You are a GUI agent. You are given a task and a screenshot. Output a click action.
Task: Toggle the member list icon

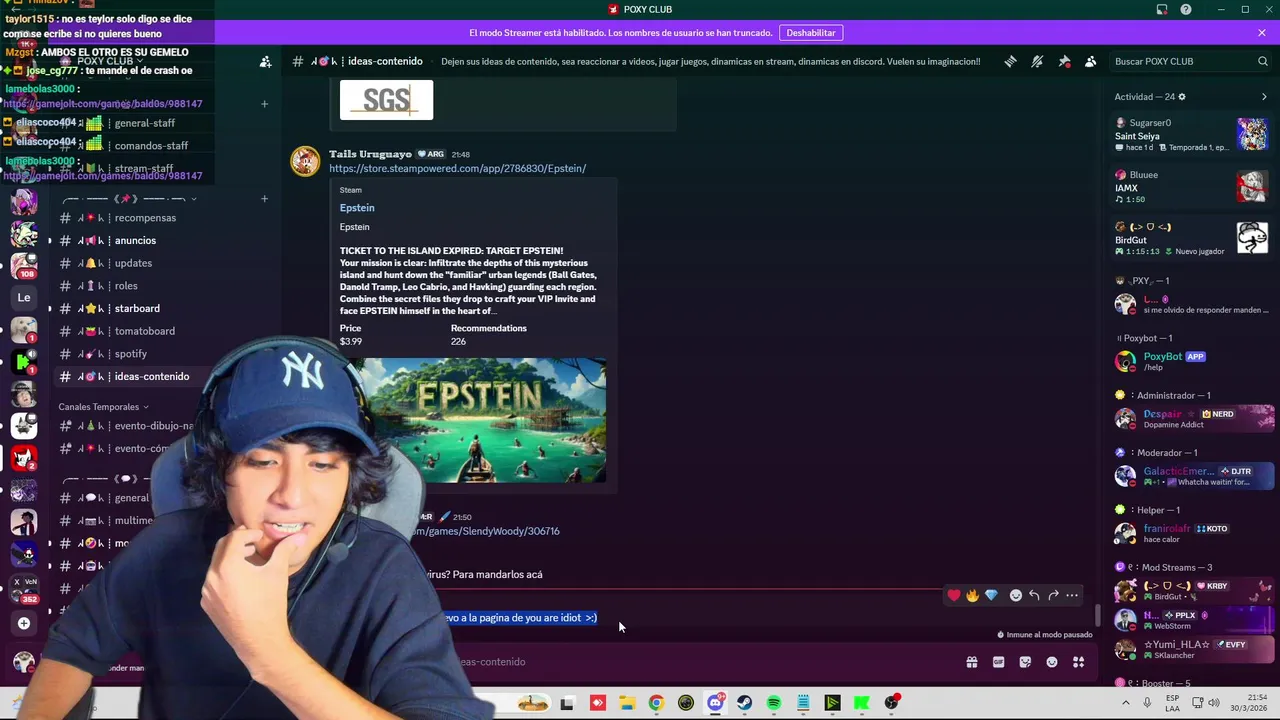coord(1091,61)
